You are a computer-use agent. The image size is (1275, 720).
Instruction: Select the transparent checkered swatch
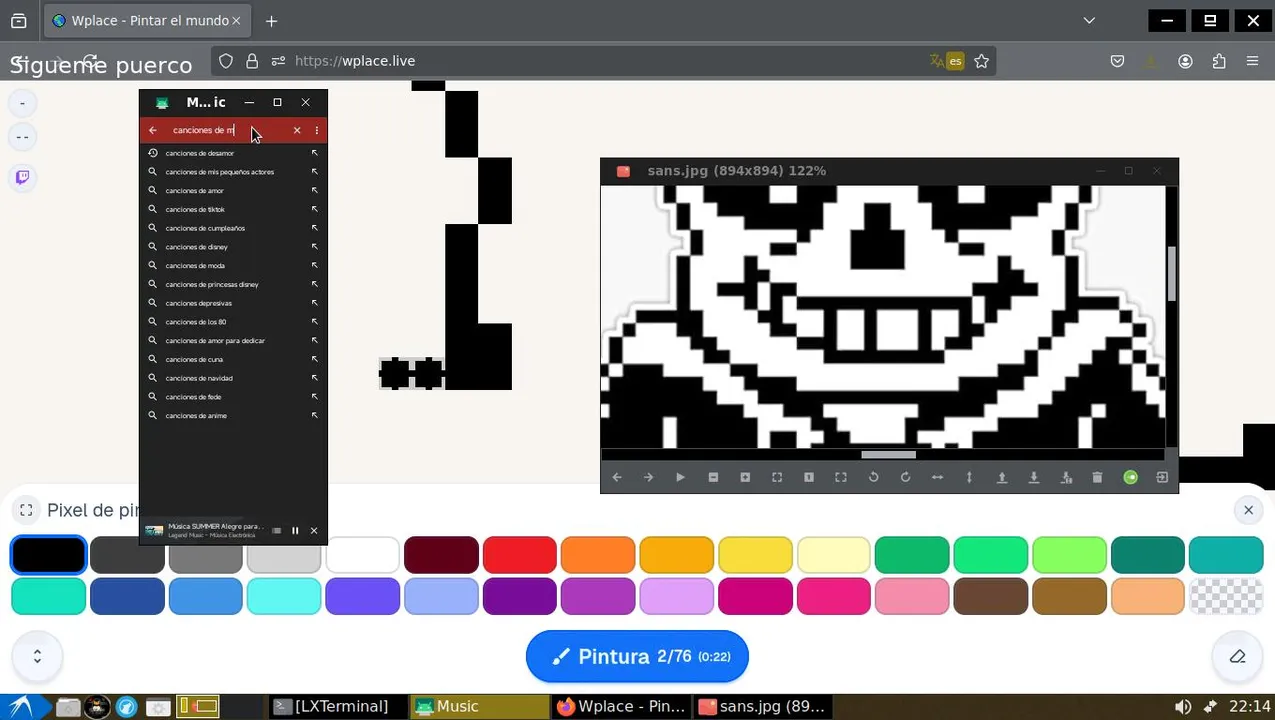1226,596
